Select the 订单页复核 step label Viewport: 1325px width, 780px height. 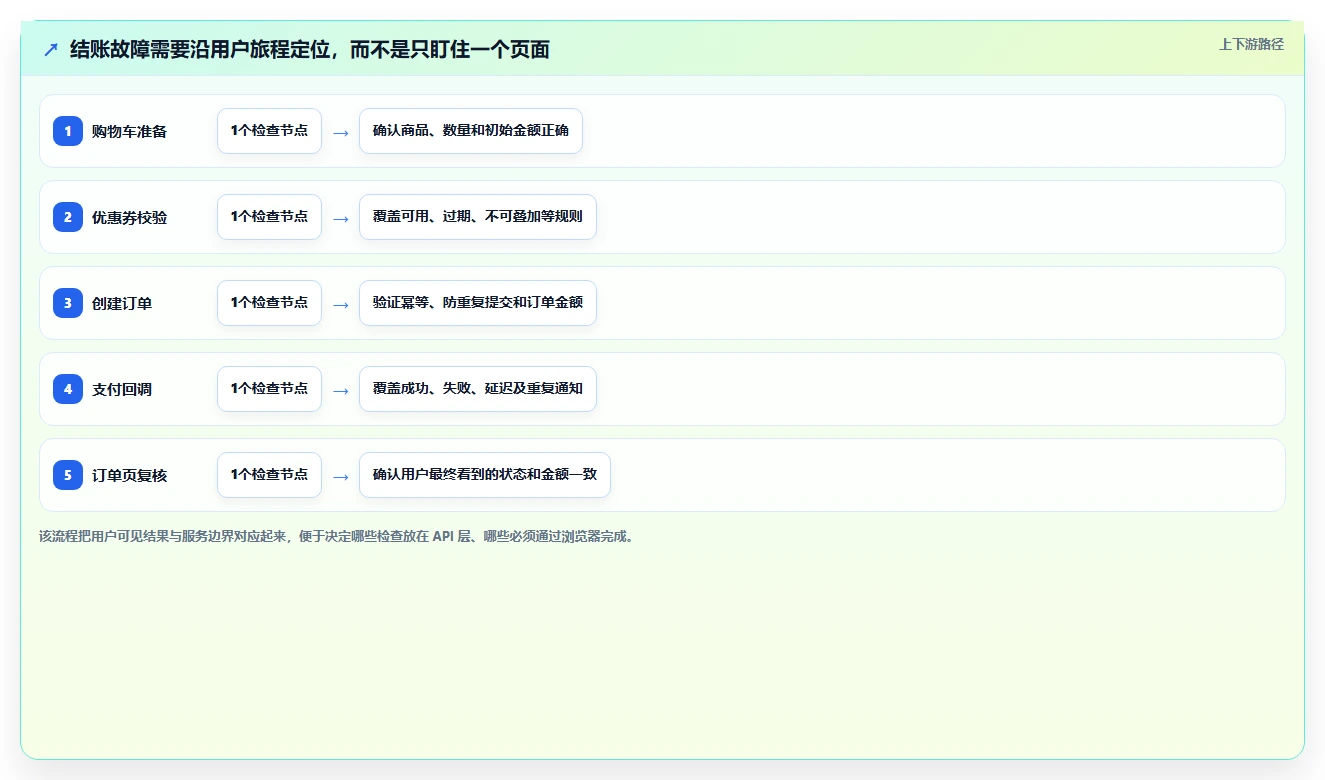(129, 476)
